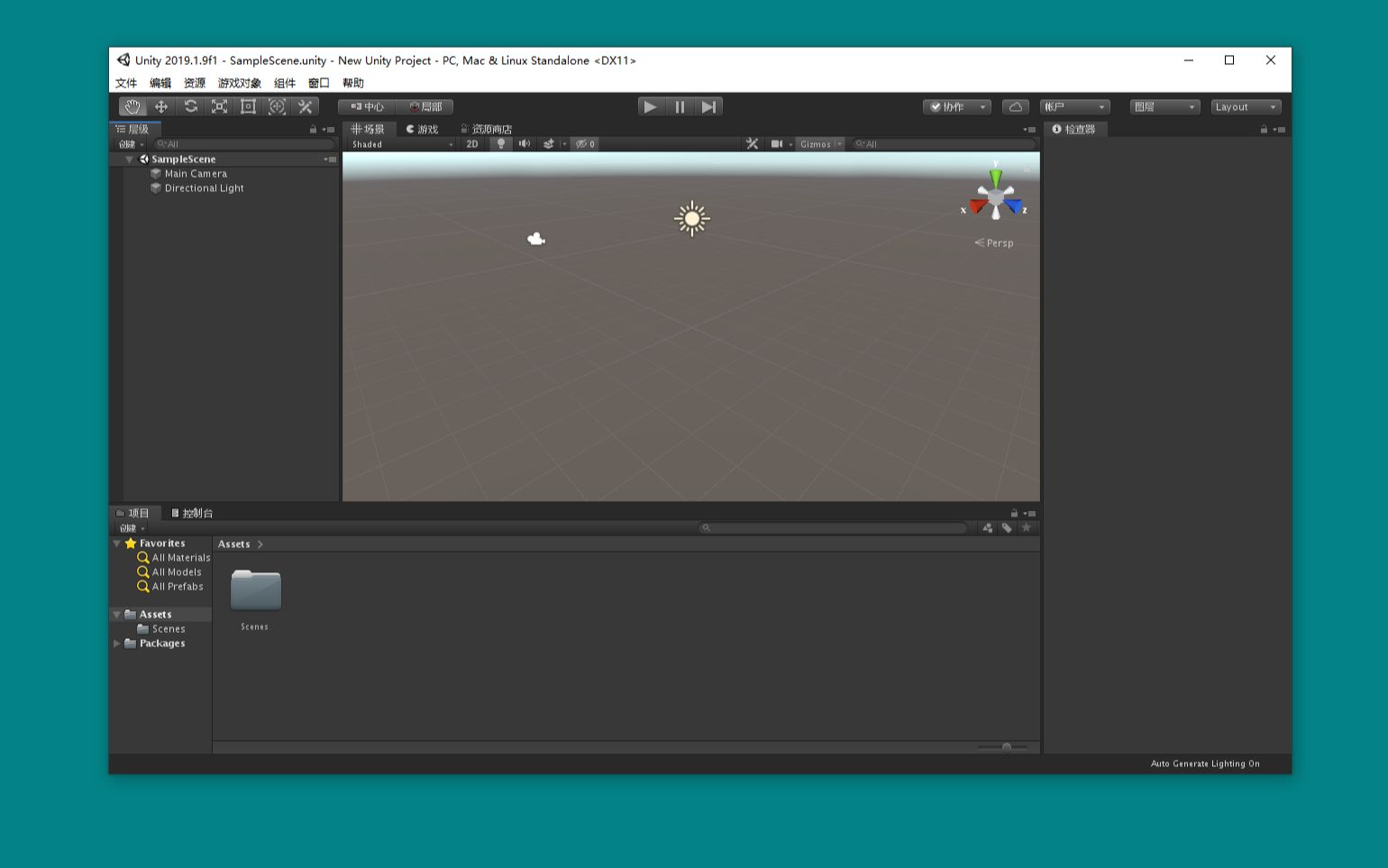Select the Scale tool
Image resolution: width=1388 pixels, height=868 pixels.
[219, 106]
